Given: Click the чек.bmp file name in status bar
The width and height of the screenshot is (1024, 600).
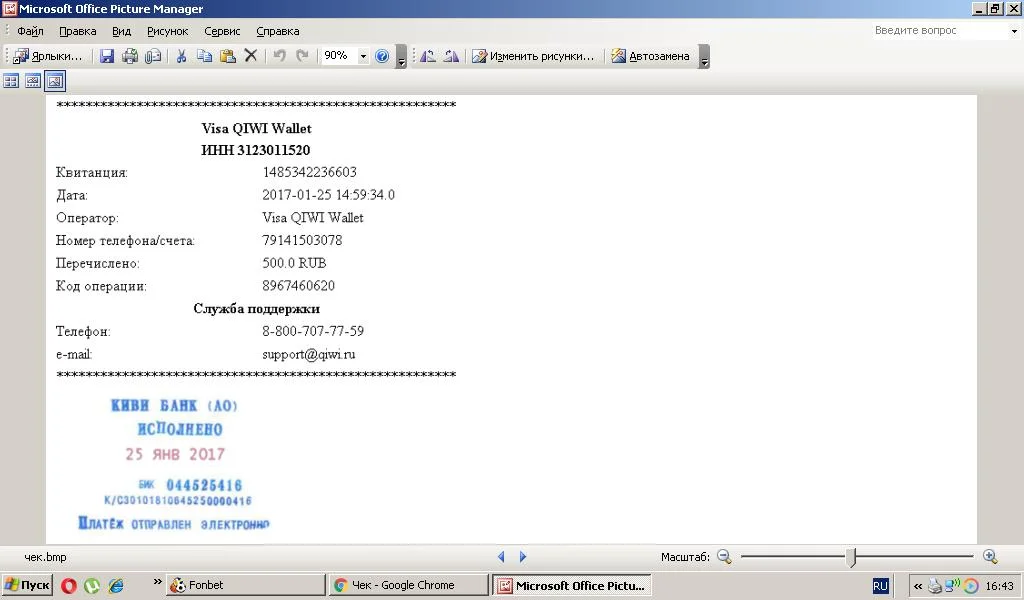Looking at the screenshot, I should pos(45,557).
